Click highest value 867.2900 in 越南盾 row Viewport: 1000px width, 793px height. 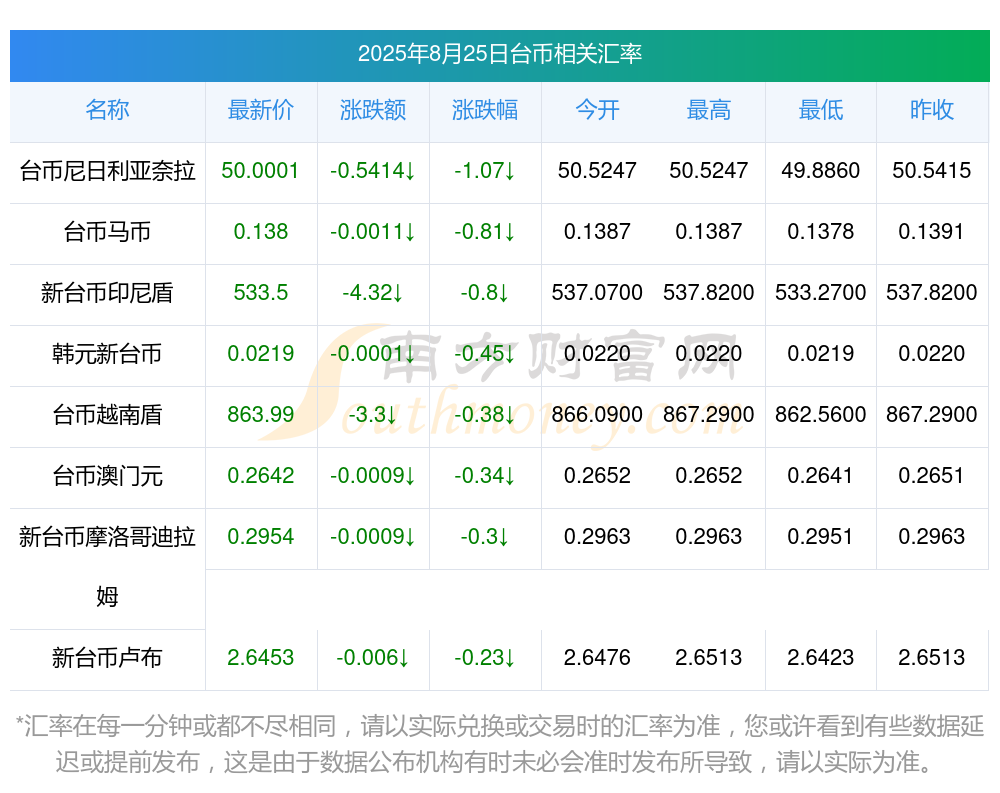point(709,415)
